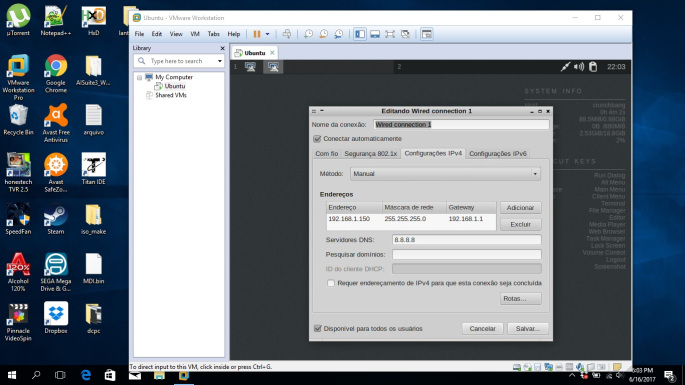Open the Tabs menu
Image resolution: width=685 pixels, height=385 pixels.
point(214,34)
